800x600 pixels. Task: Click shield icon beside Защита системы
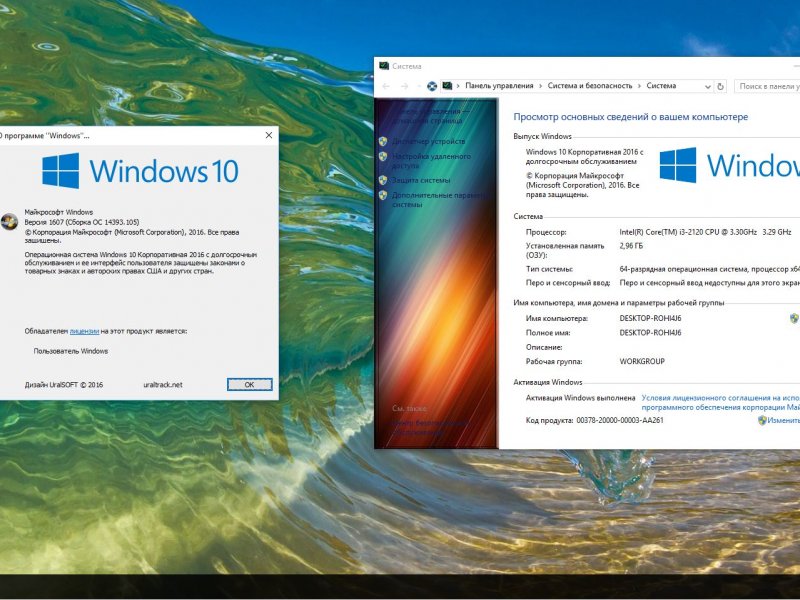(x=383, y=180)
